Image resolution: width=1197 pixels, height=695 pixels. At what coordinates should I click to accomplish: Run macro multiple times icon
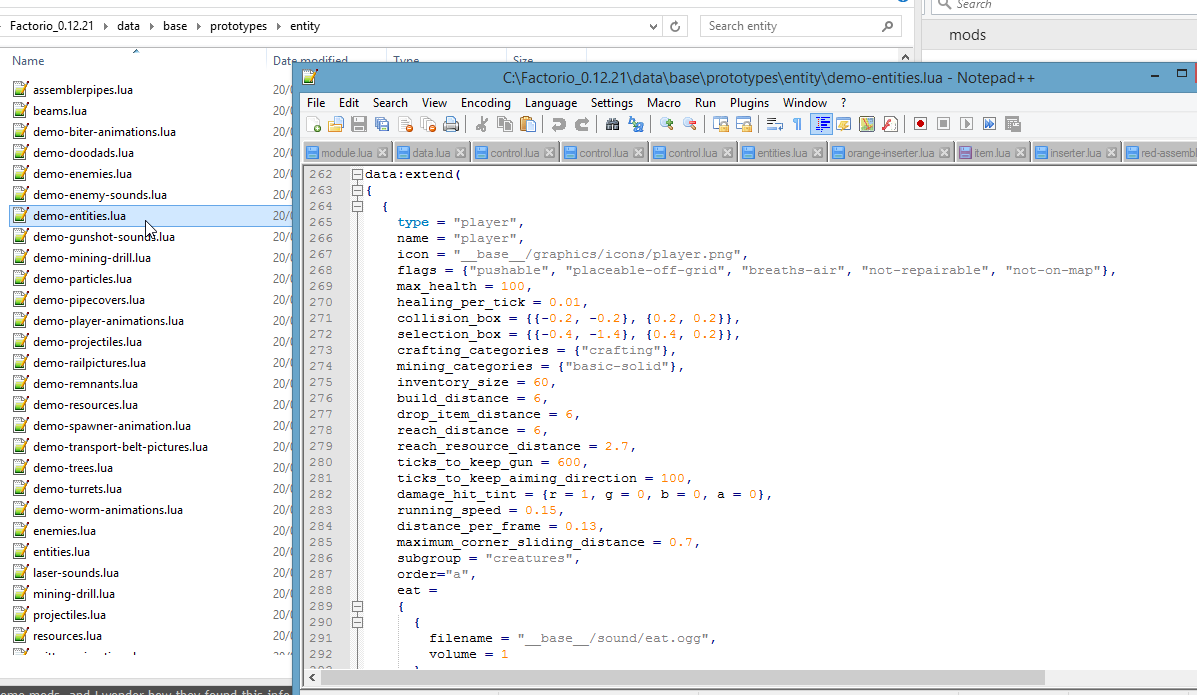pyautogui.click(x=989, y=124)
